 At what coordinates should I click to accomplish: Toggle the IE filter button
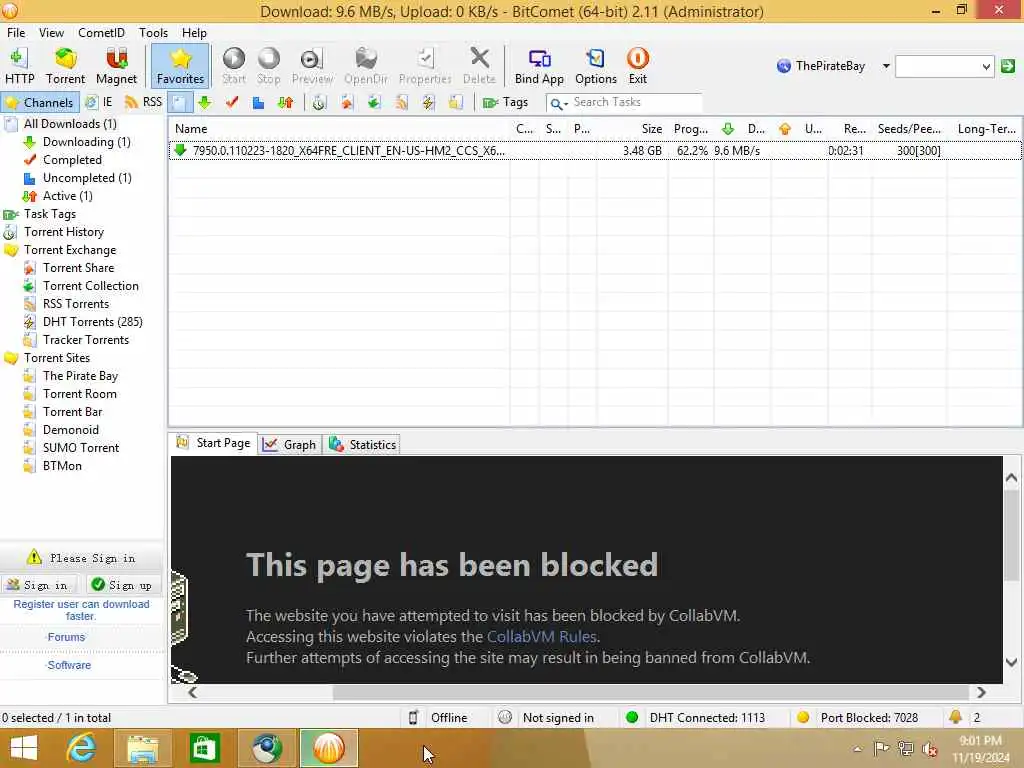point(100,103)
